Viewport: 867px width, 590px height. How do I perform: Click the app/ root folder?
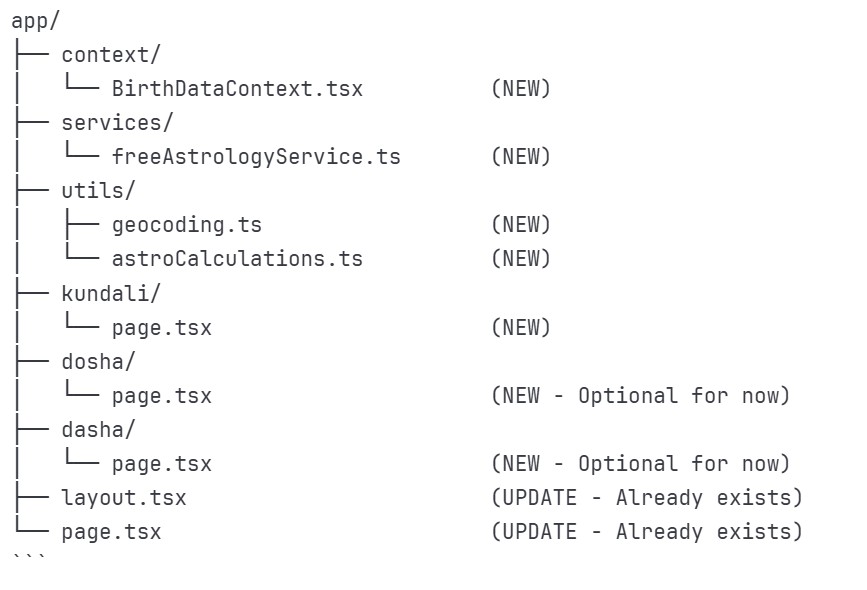[35, 20]
